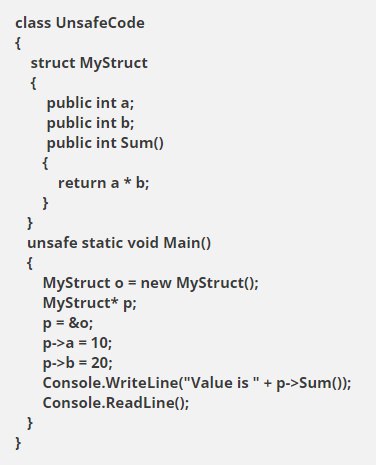Click the word 'unsafe' keyword in Main

click(52, 243)
